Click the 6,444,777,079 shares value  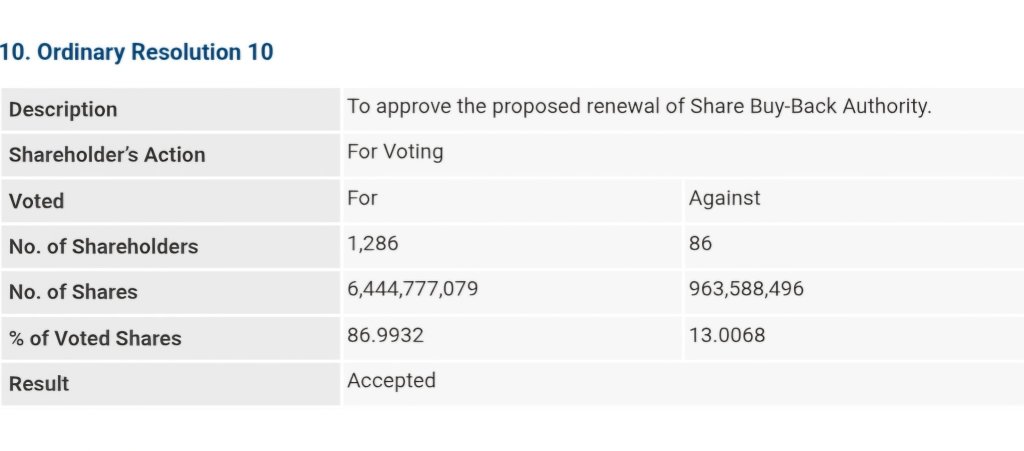click(413, 289)
